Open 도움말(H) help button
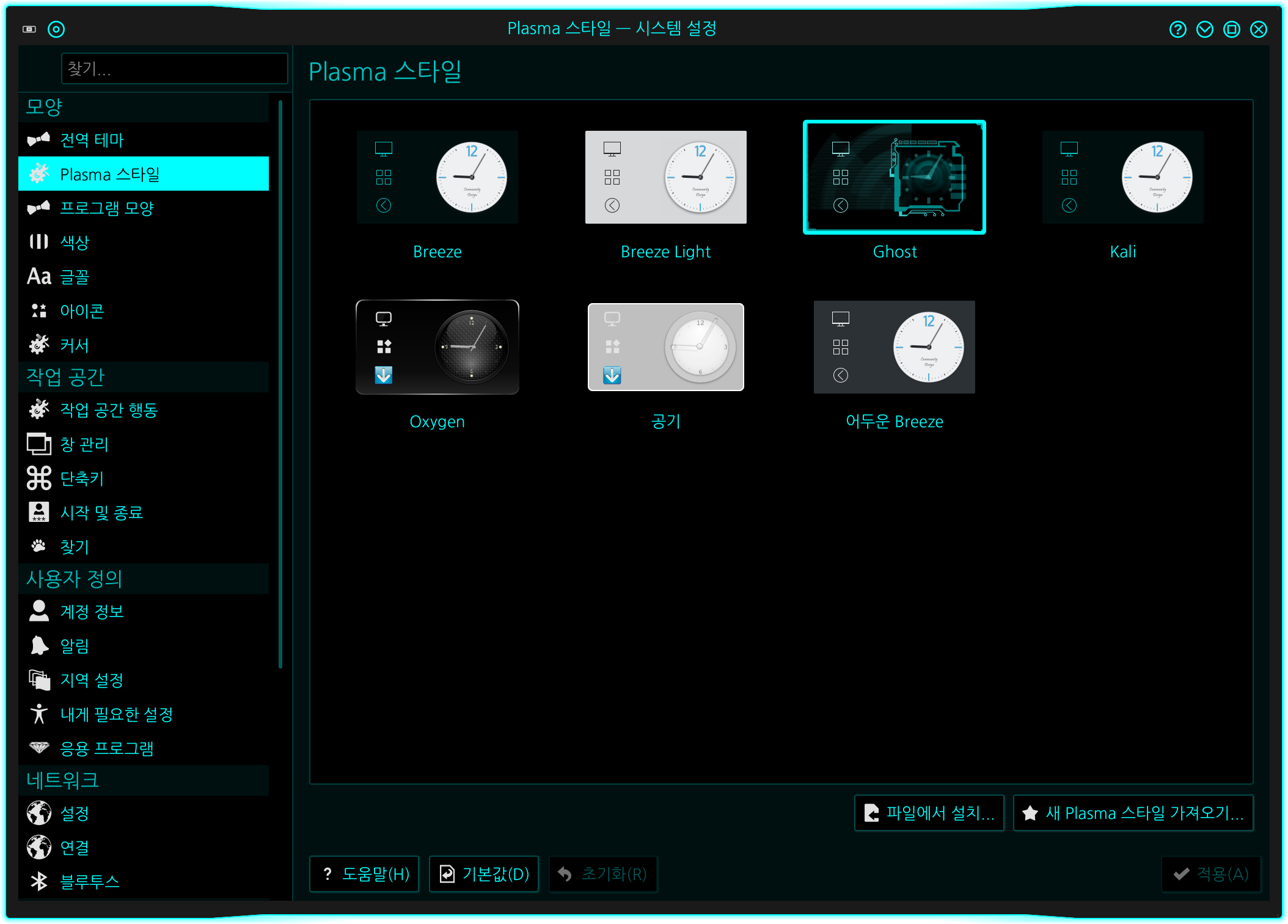This screenshot has width=1288, height=924. click(x=364, y=874)
